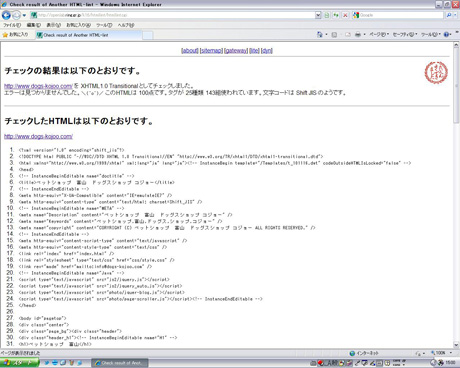Open the ツール menu in the menu bar
460x368 pixels.
point(104,25)
